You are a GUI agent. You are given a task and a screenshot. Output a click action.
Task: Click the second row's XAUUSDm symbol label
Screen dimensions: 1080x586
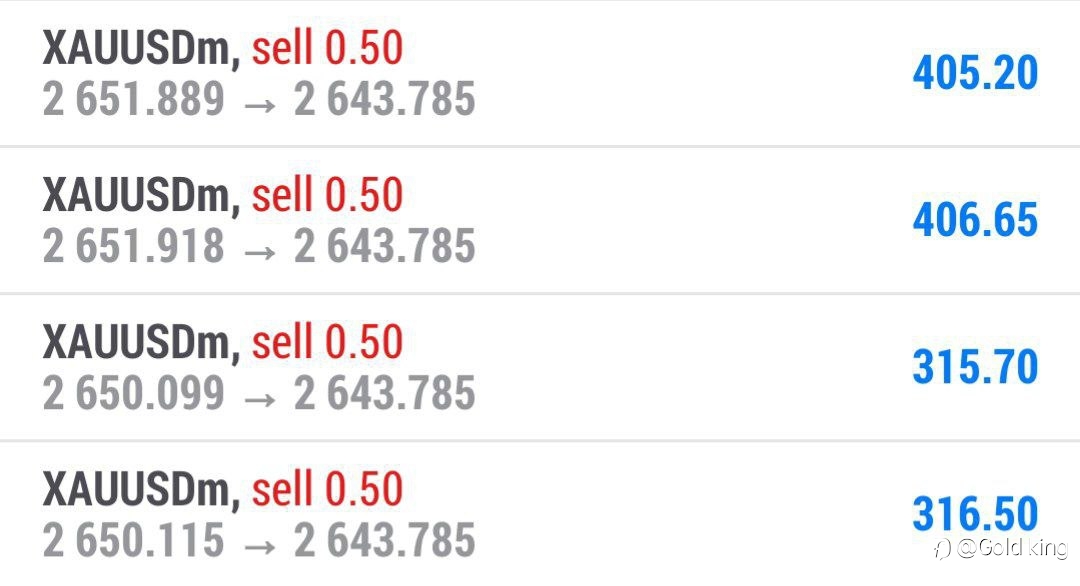141,195
